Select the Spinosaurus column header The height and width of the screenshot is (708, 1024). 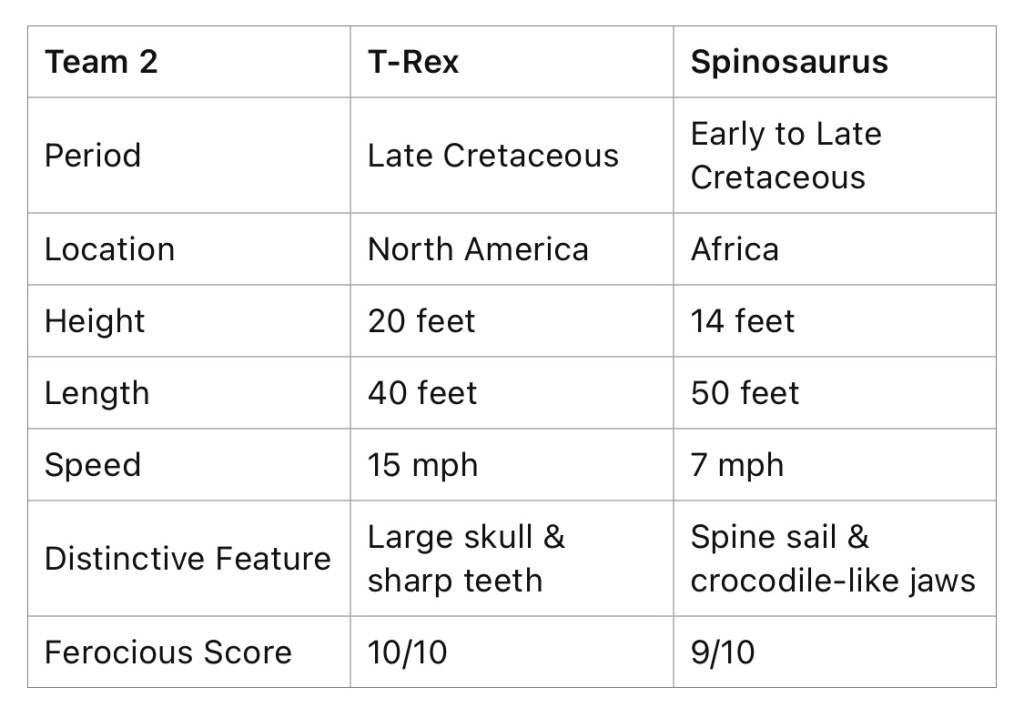(x=789, y=62)
